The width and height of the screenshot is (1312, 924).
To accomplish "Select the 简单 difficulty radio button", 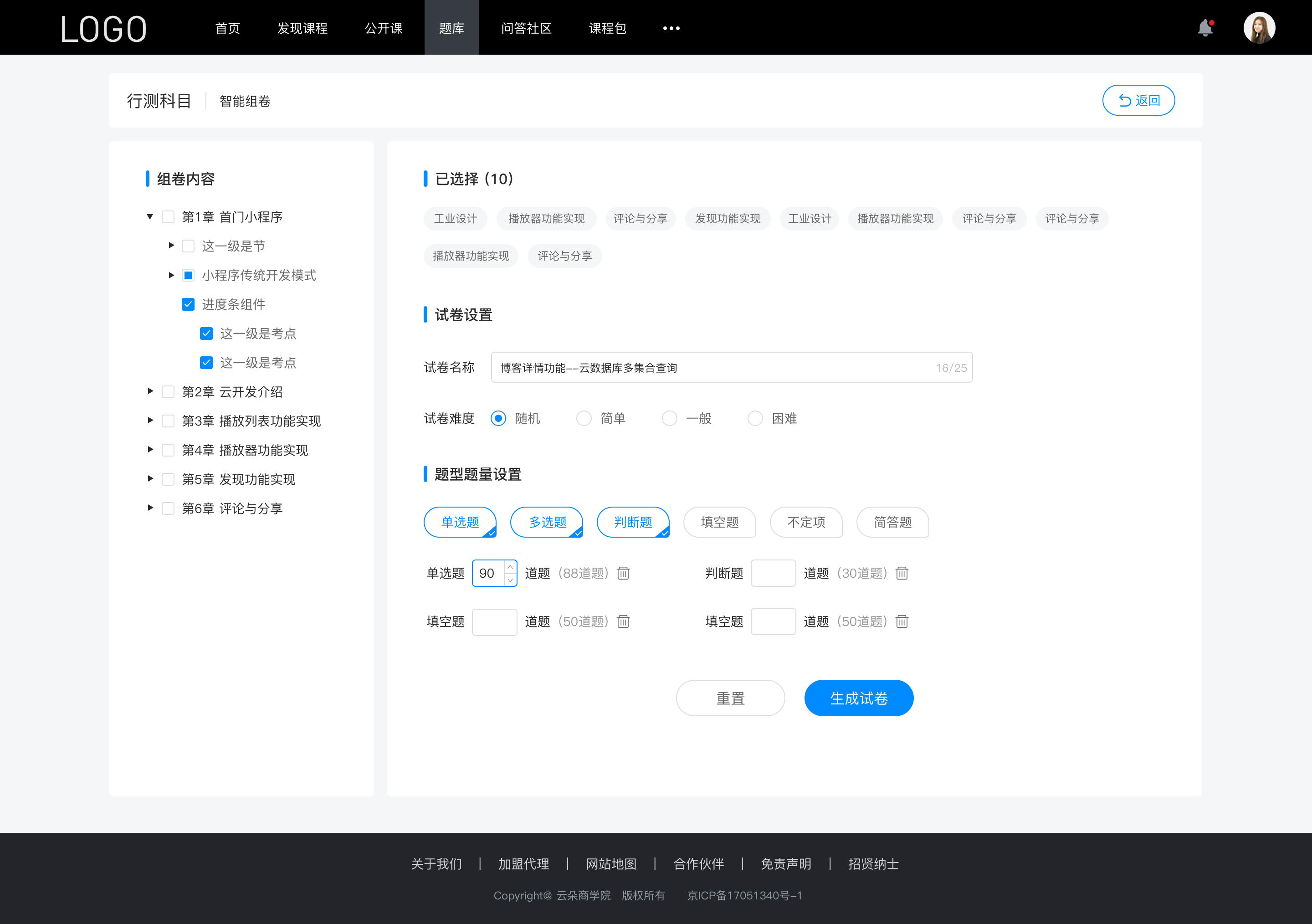I will tap(582, 418).
